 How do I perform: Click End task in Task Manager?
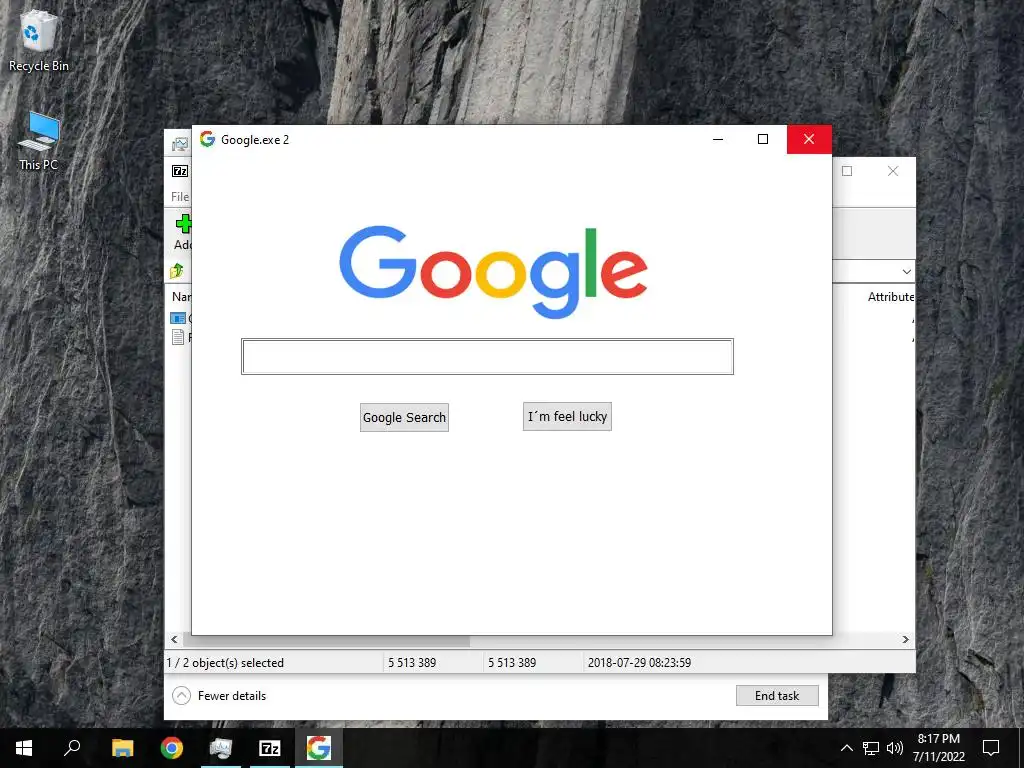[777, 696]
